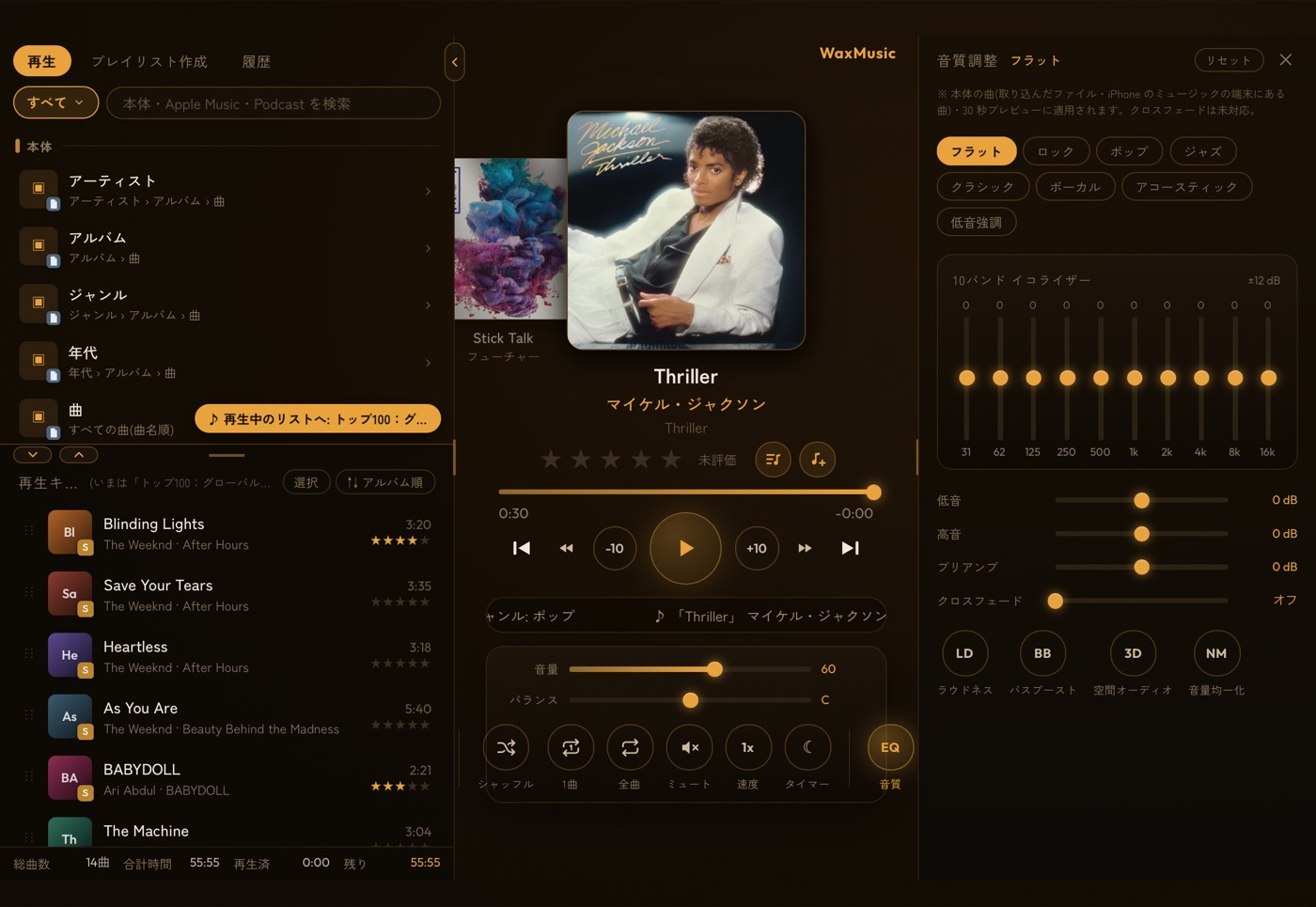The width and height of the screenshot is (1316, 907).
Task: Jump back 10 seconds
Action: coord(615,548)
